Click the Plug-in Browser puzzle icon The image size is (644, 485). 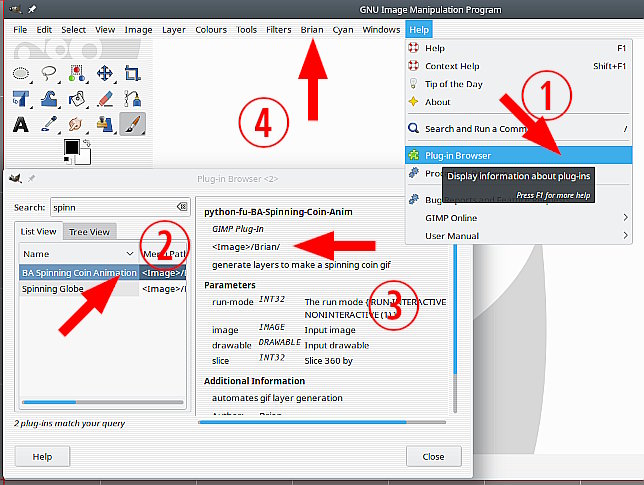point(414,155)
